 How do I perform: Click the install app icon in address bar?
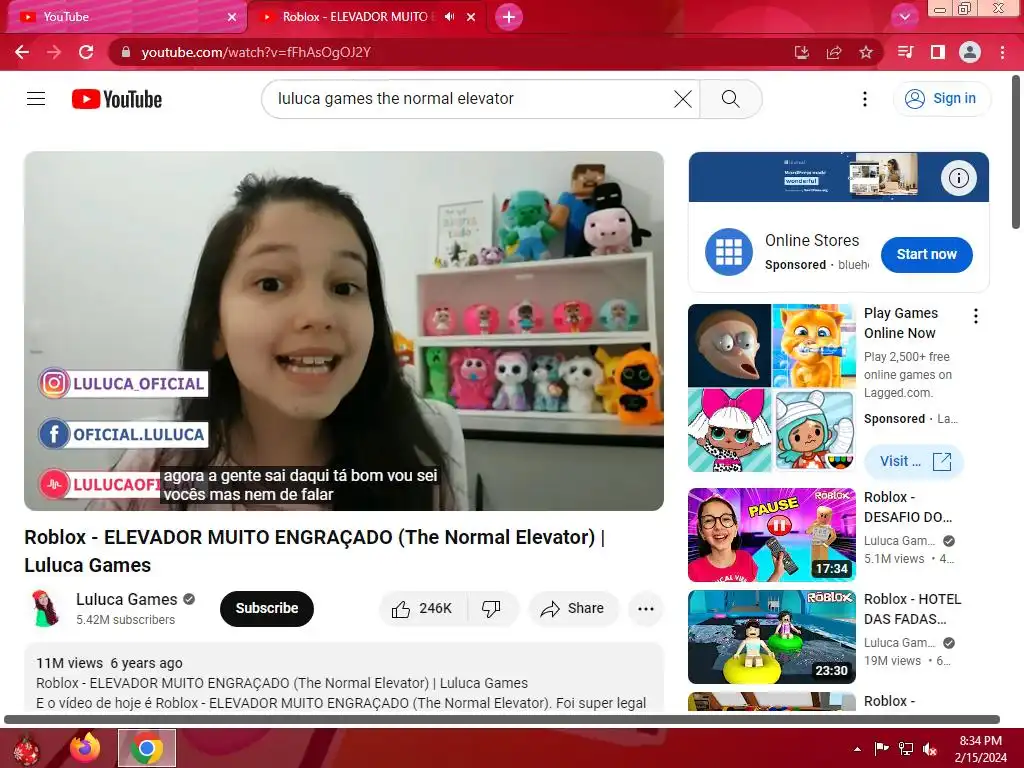(x=802, y=52)
